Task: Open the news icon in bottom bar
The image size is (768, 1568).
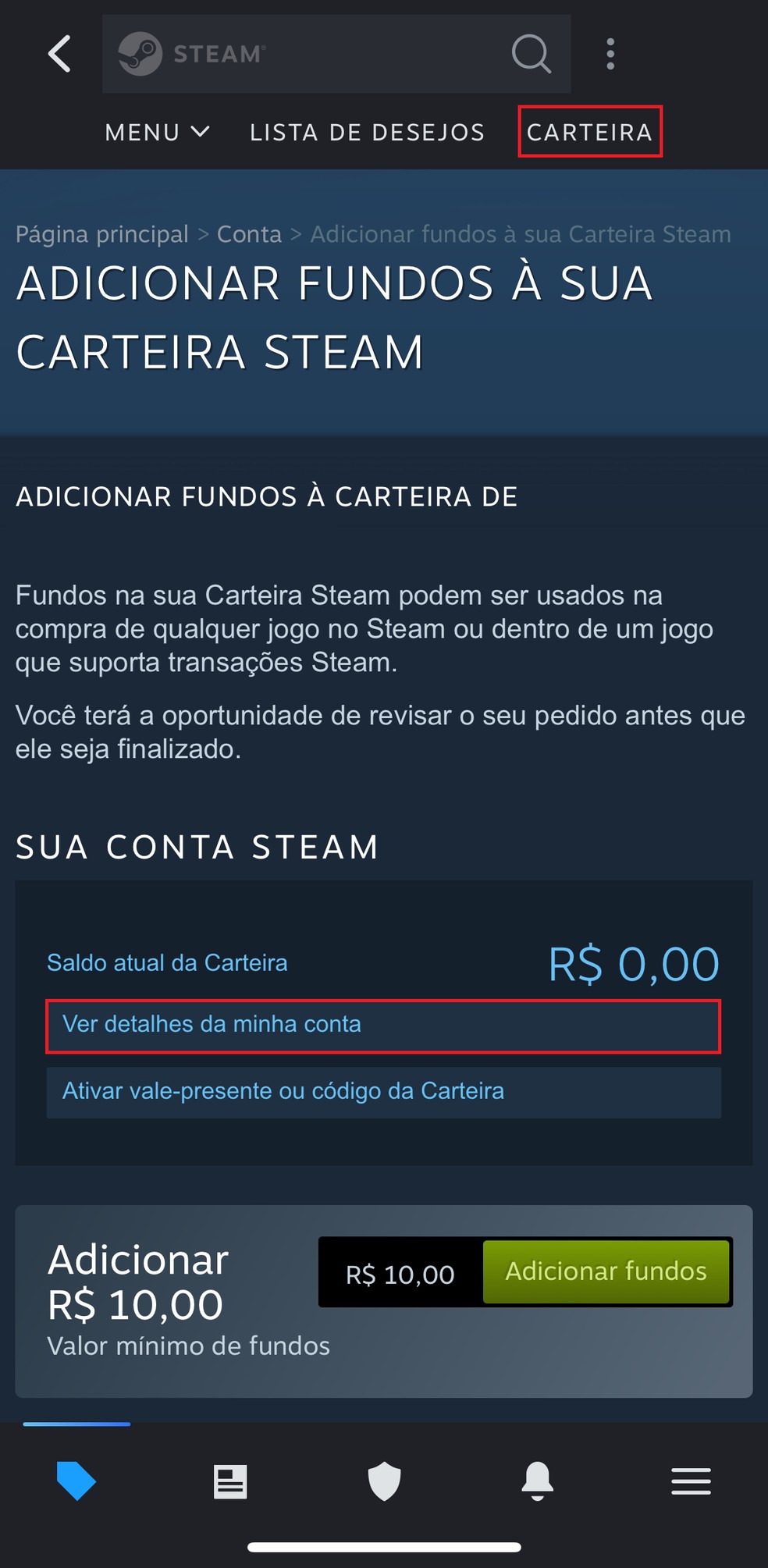Action: tap(230, 1481)
